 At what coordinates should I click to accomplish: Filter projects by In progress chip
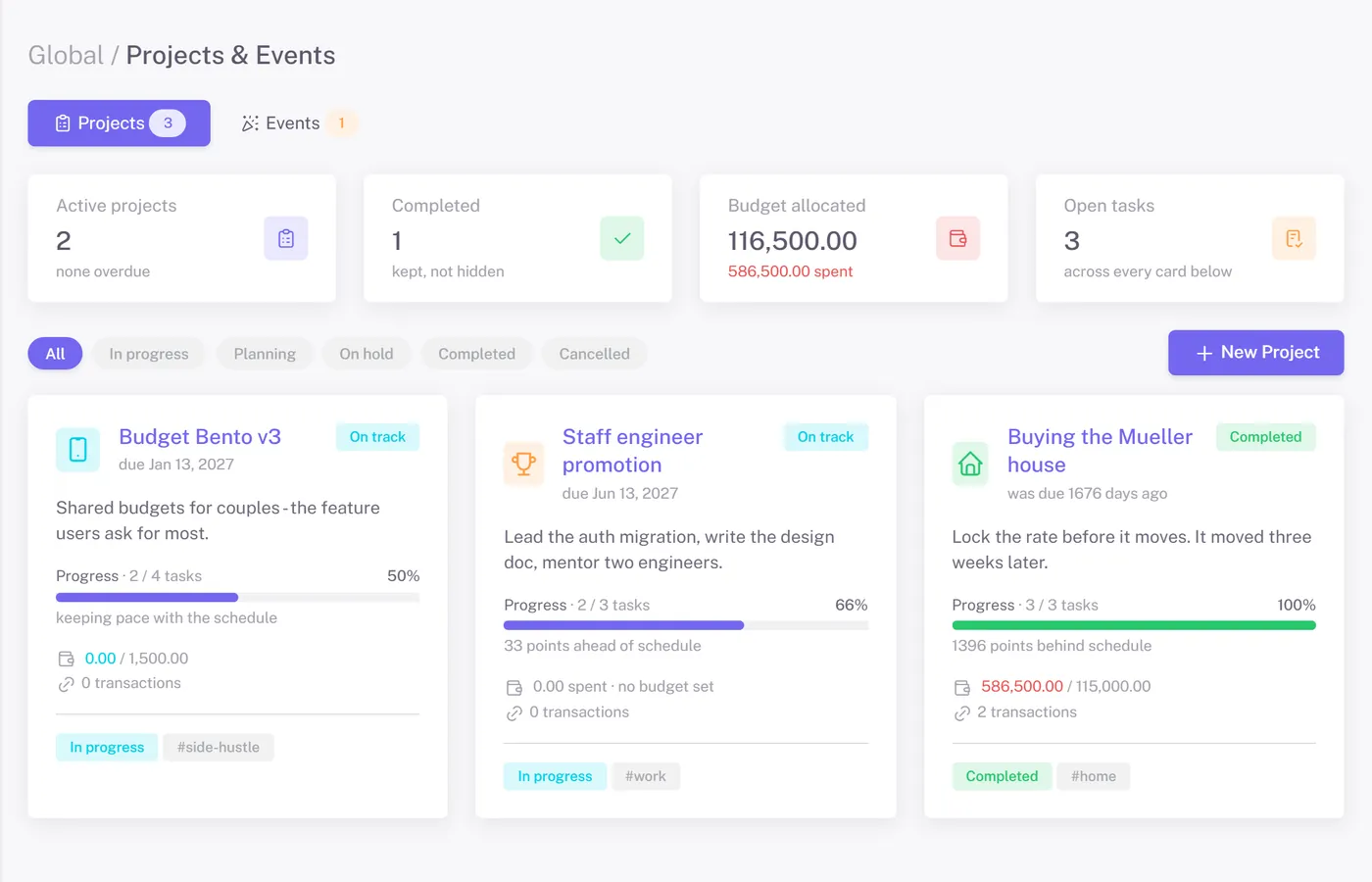click(149, 354)
